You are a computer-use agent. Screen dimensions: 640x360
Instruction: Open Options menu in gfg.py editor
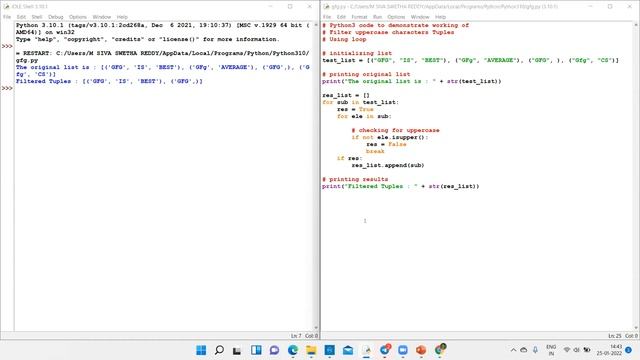[396, 17]
